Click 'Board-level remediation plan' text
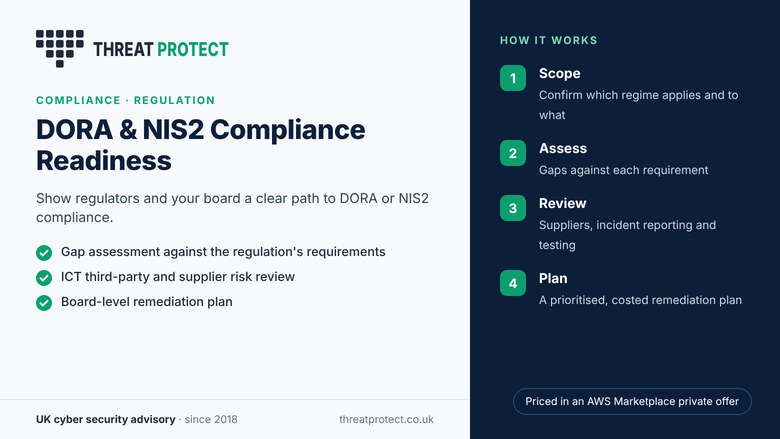780x439 pixels. pos(147,302)
